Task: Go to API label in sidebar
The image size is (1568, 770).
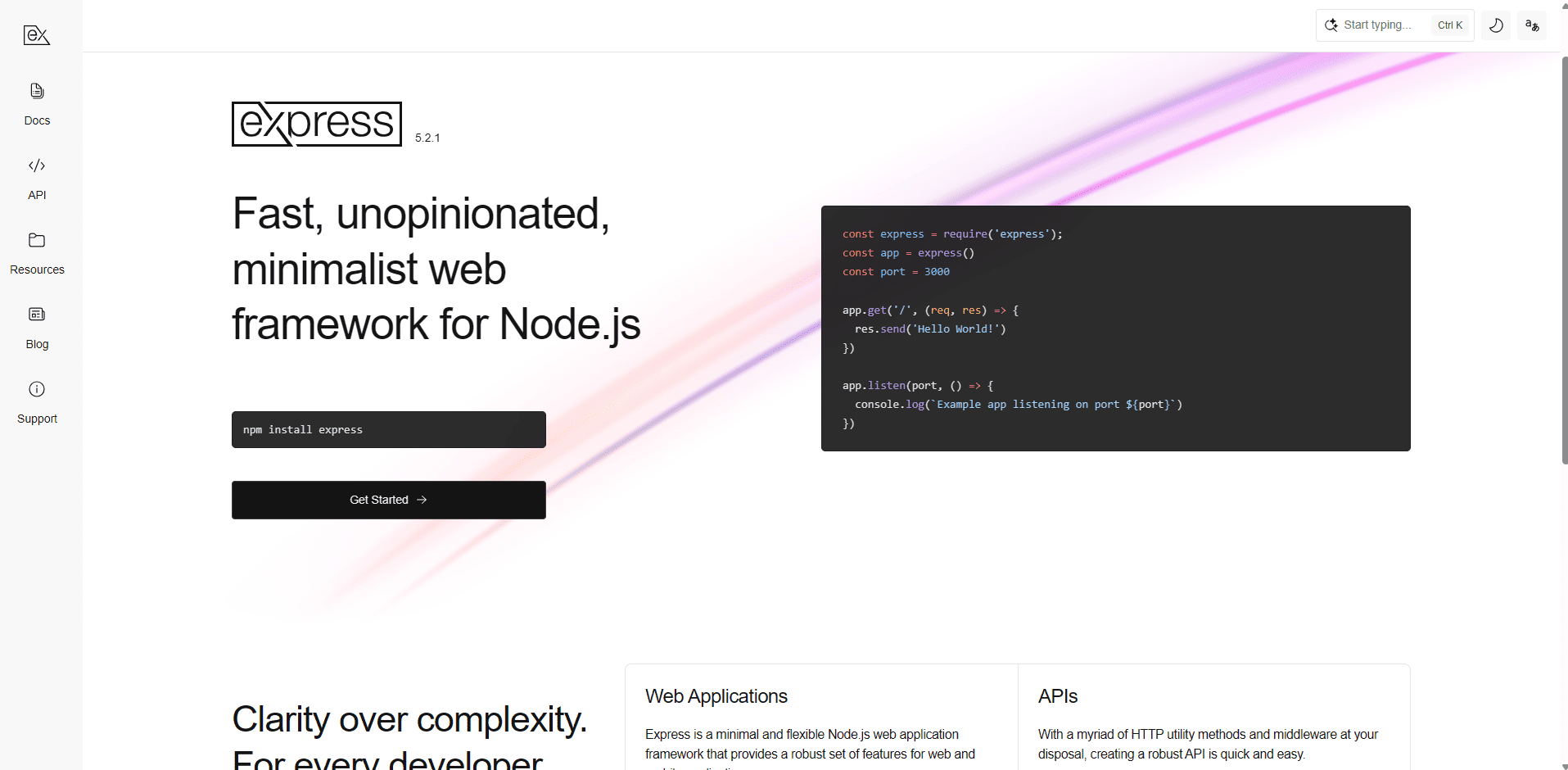Action: pos(37,195)
